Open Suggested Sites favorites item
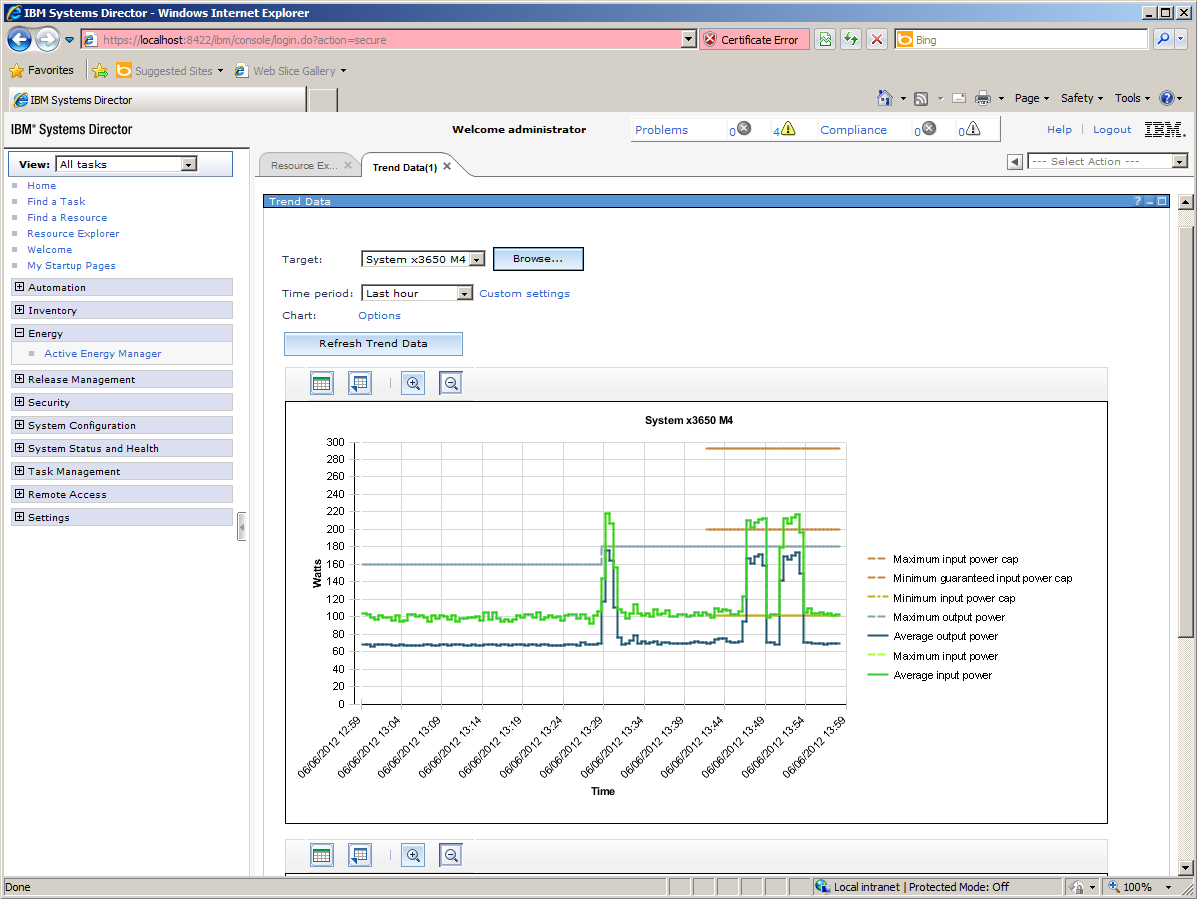 point(169,70)
